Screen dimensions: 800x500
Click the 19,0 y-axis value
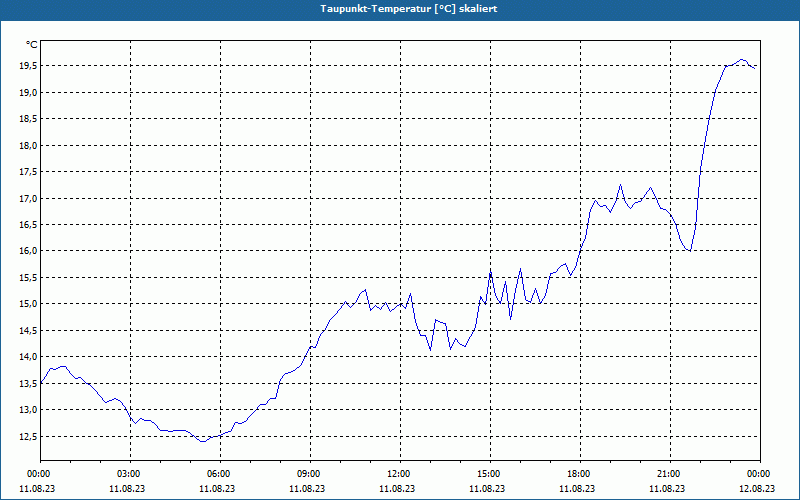(28, 92)
